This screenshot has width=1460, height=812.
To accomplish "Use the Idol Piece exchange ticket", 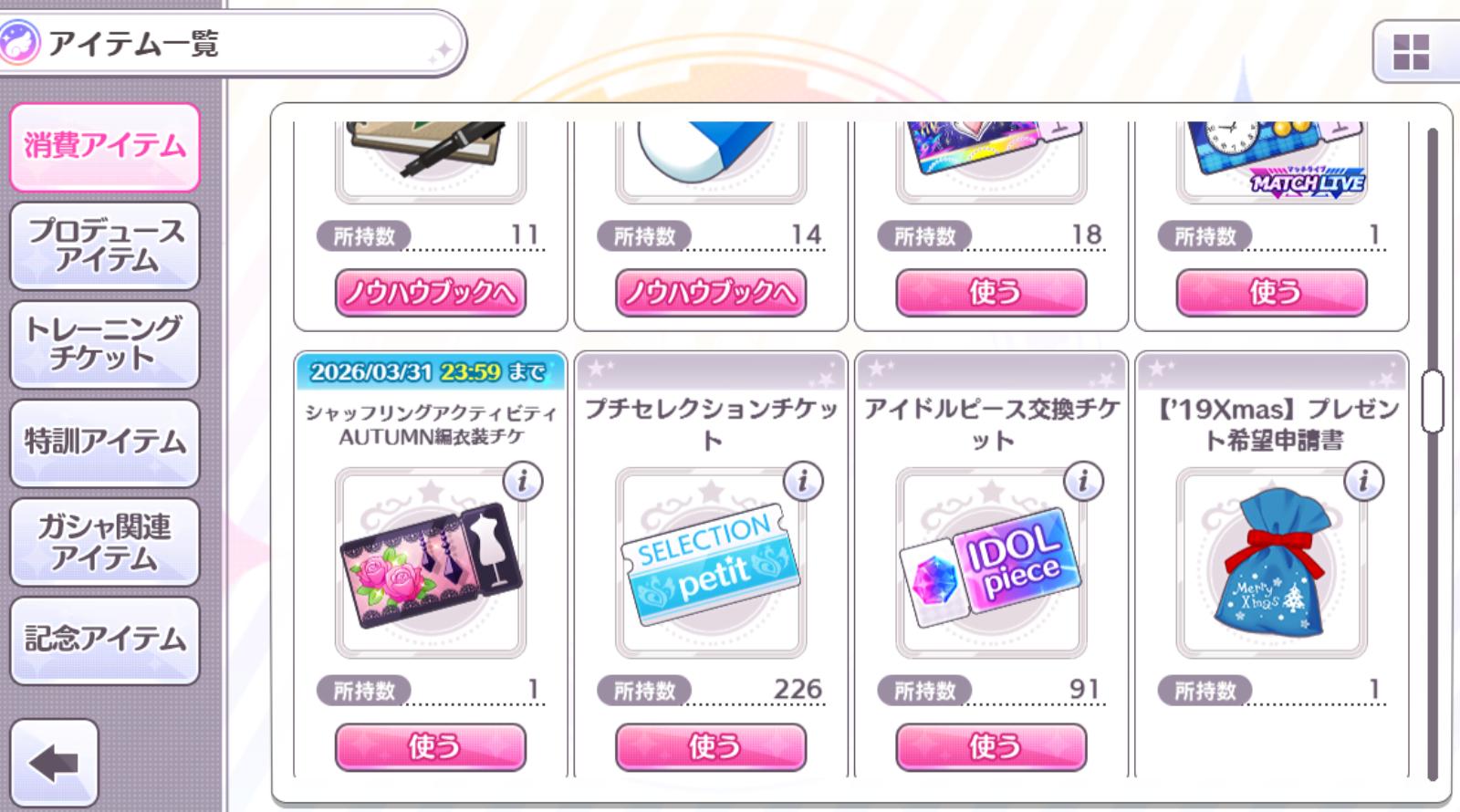I will pos(992,747).
